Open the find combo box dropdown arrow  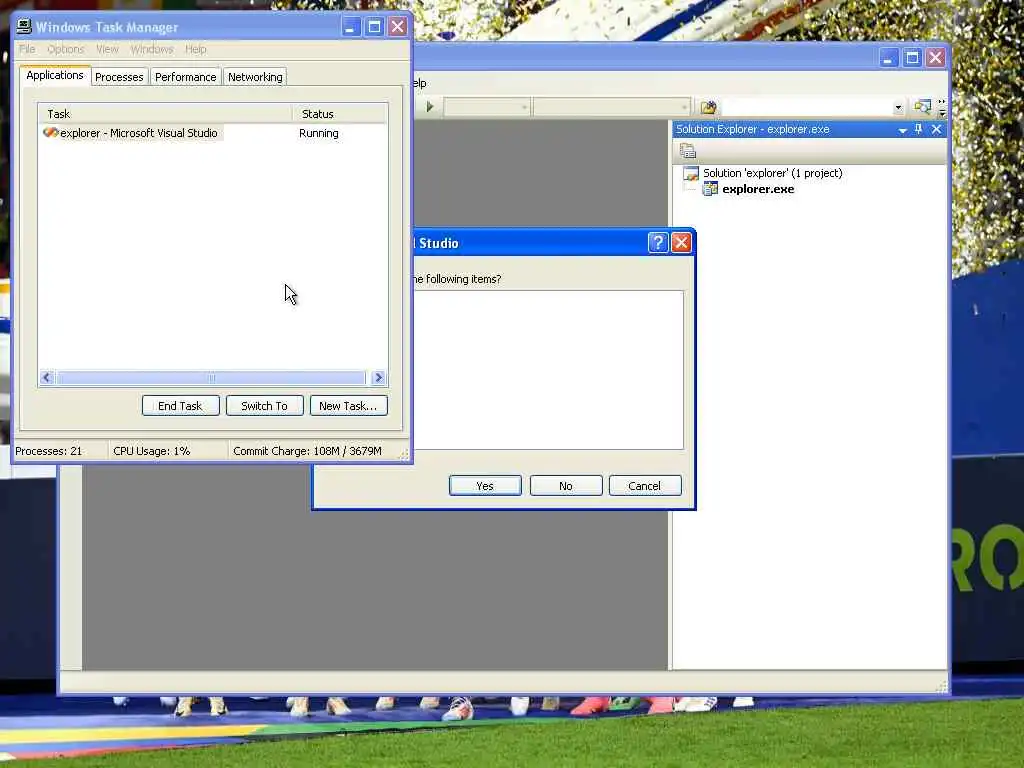coord(898,107)
